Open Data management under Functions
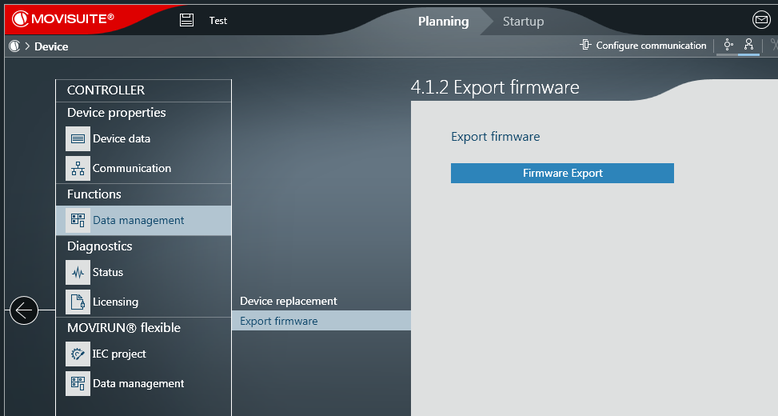The image size is (778, 416). 138,220
